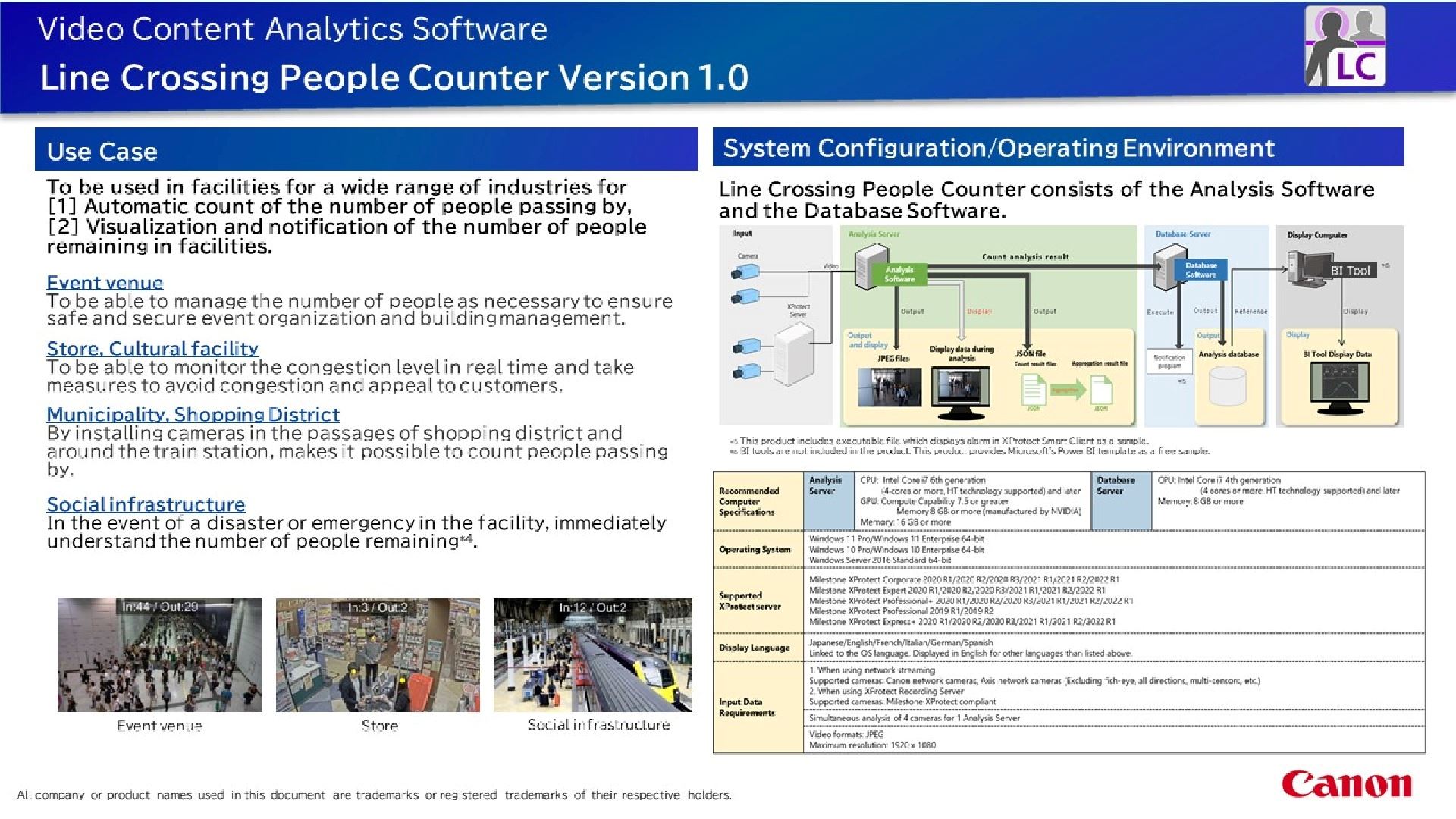Click the 'Japanese/English/French/Italian/German/Spanish' line
Viewport: 1456px width, 819px height.
(901, 642)
